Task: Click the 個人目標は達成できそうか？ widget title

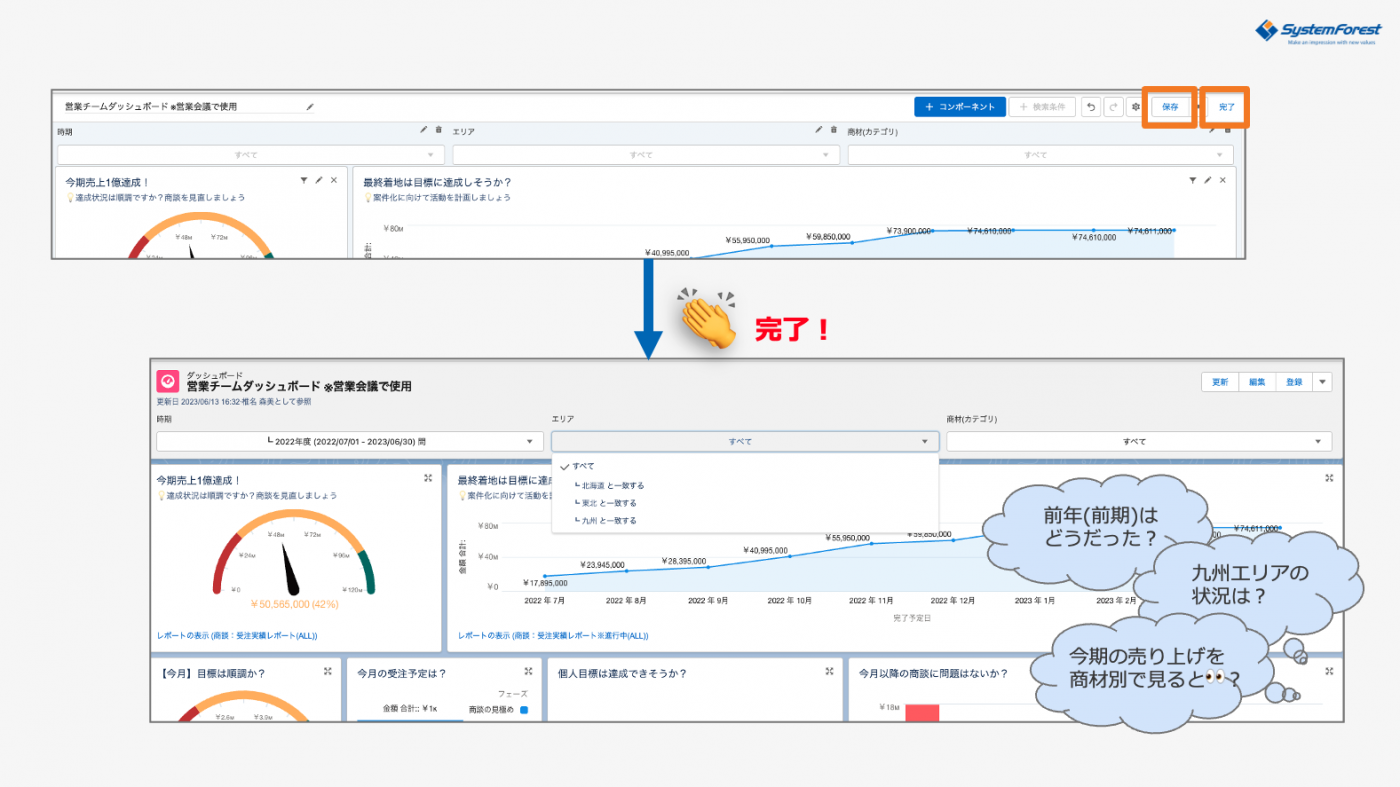Action: point(622,673)
